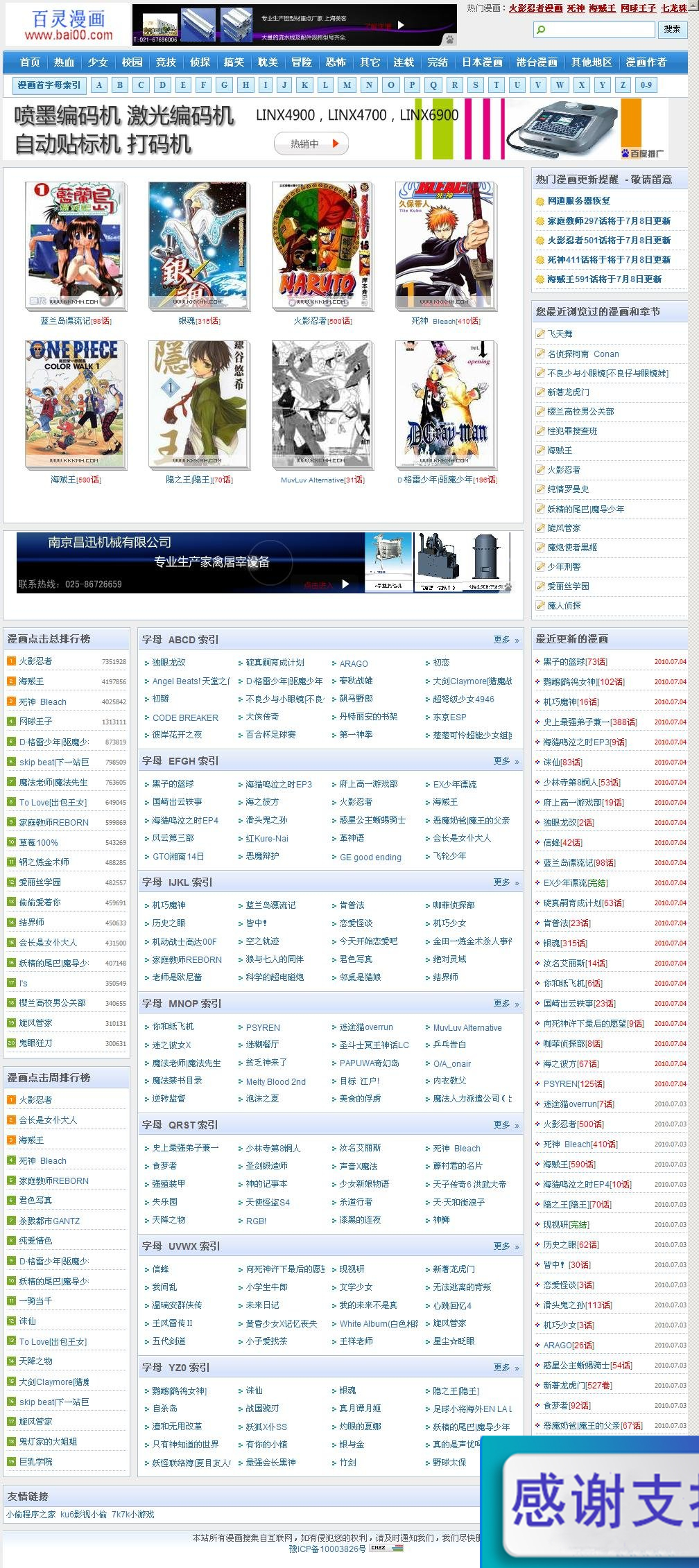699x1568 pixels.
Task: Open more for the UVWX index
Action: (506, 1246)
